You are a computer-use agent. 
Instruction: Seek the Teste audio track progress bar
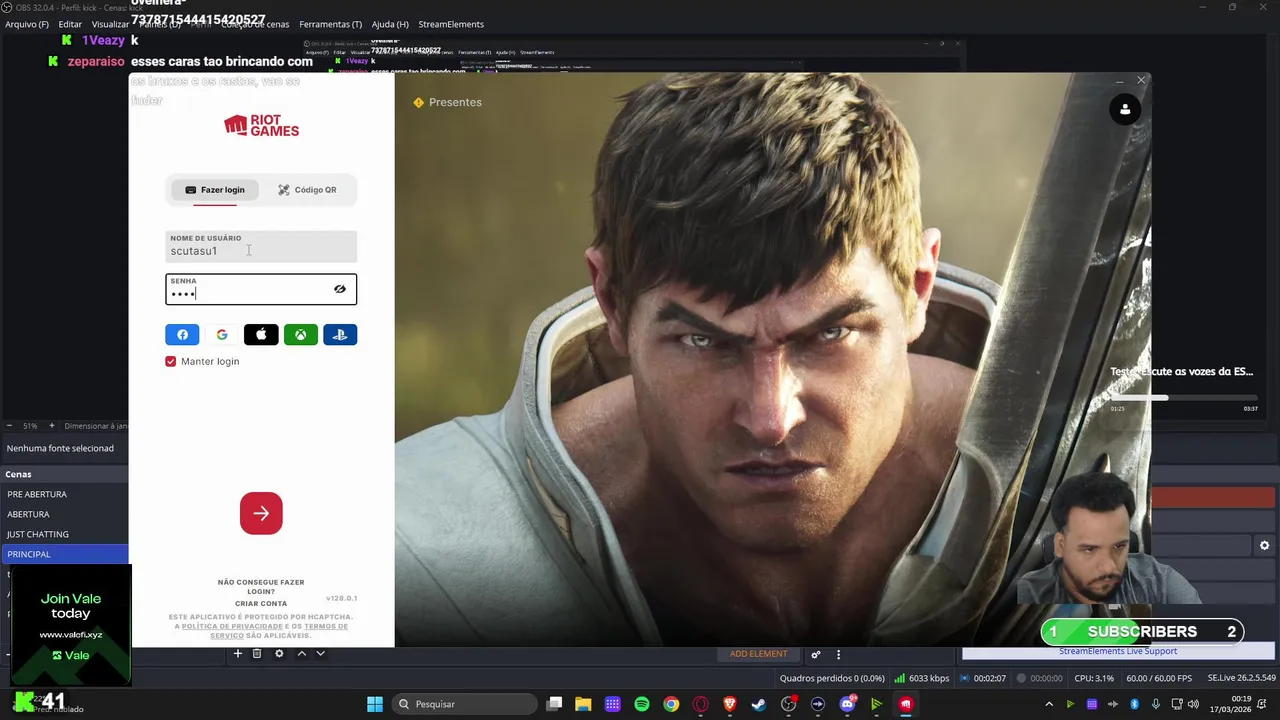(1183, 398)
